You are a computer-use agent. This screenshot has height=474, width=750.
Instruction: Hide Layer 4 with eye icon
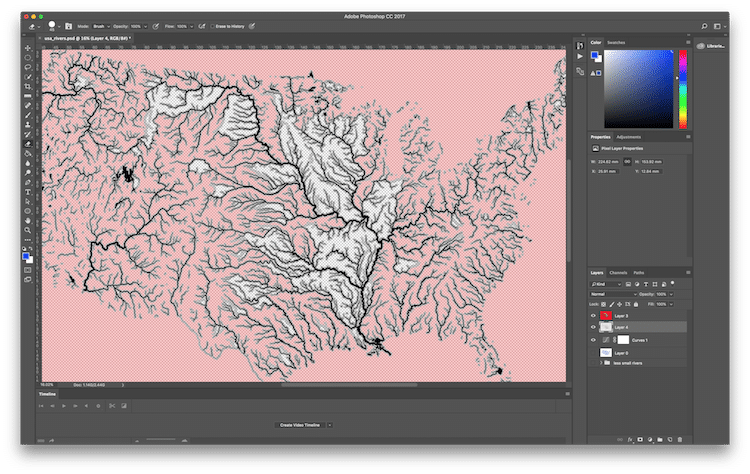pos(593,327)
